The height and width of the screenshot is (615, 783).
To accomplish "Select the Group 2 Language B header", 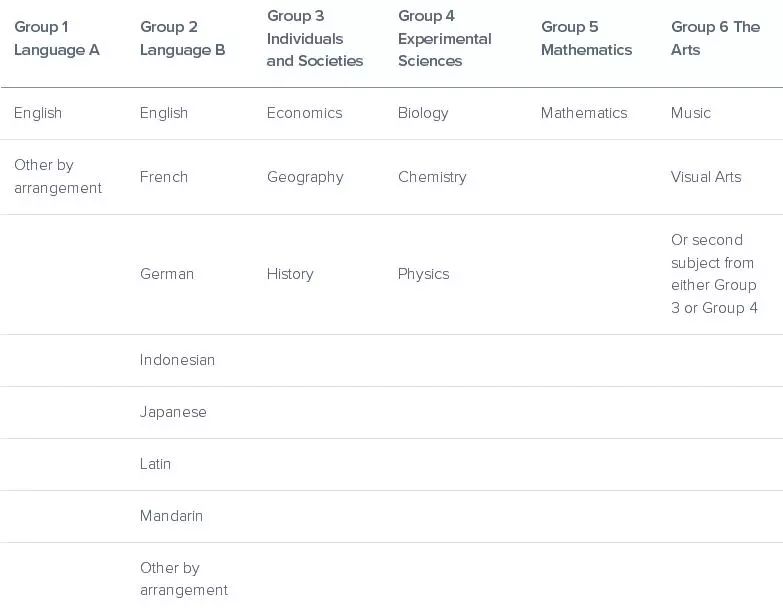I will [183, 38].
